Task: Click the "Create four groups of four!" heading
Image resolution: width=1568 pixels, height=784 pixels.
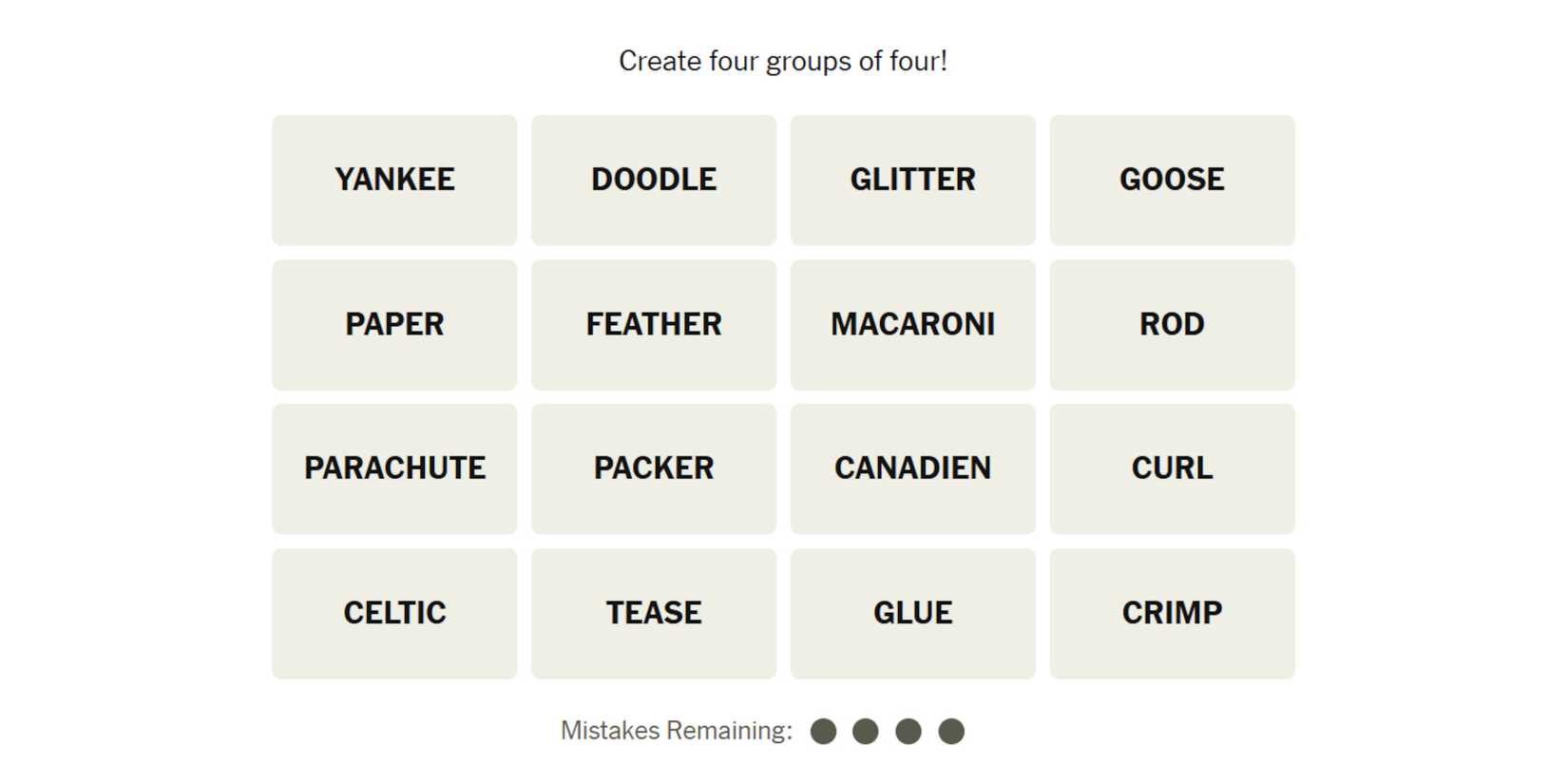Action: click(x=783, y=62)
